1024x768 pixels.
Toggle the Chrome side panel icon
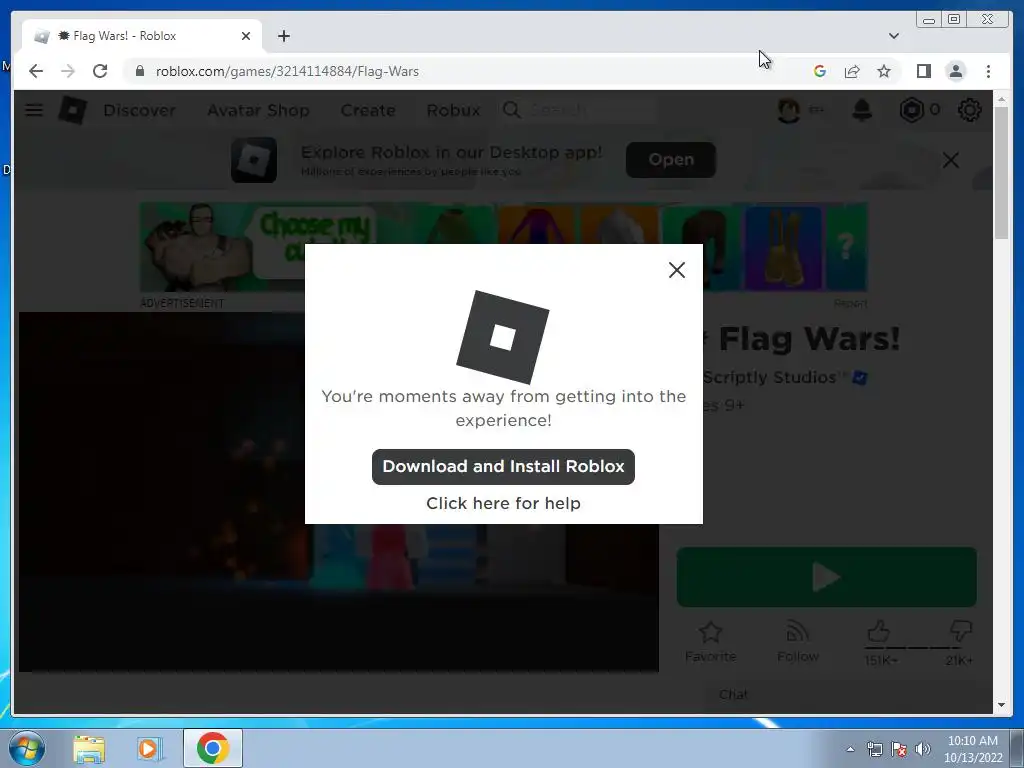click(x=923, y=71)
